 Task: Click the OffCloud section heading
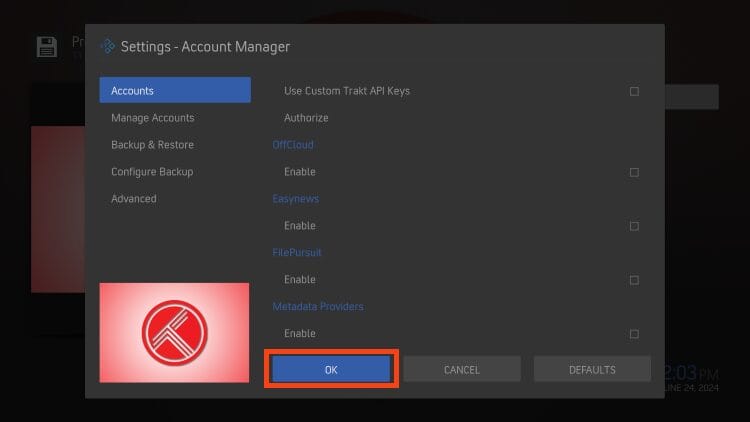coord(293,144)
